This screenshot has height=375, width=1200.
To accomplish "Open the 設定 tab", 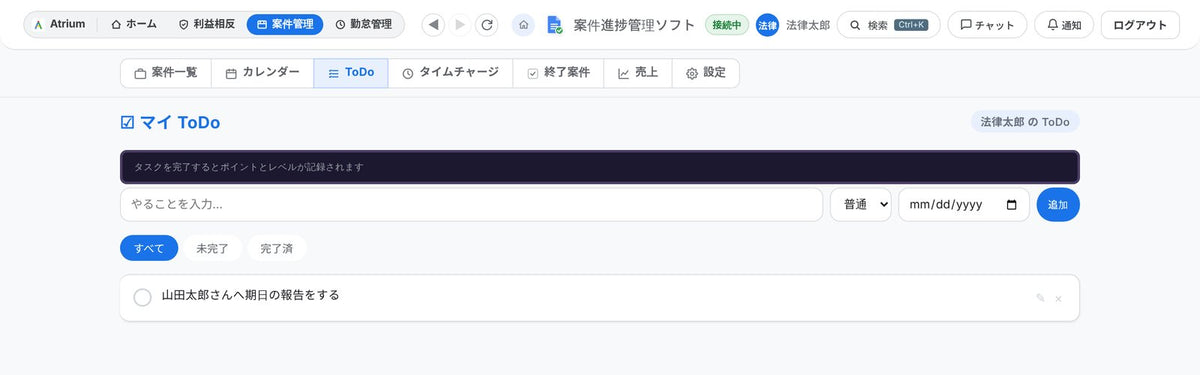I will (x=706, y=73).
